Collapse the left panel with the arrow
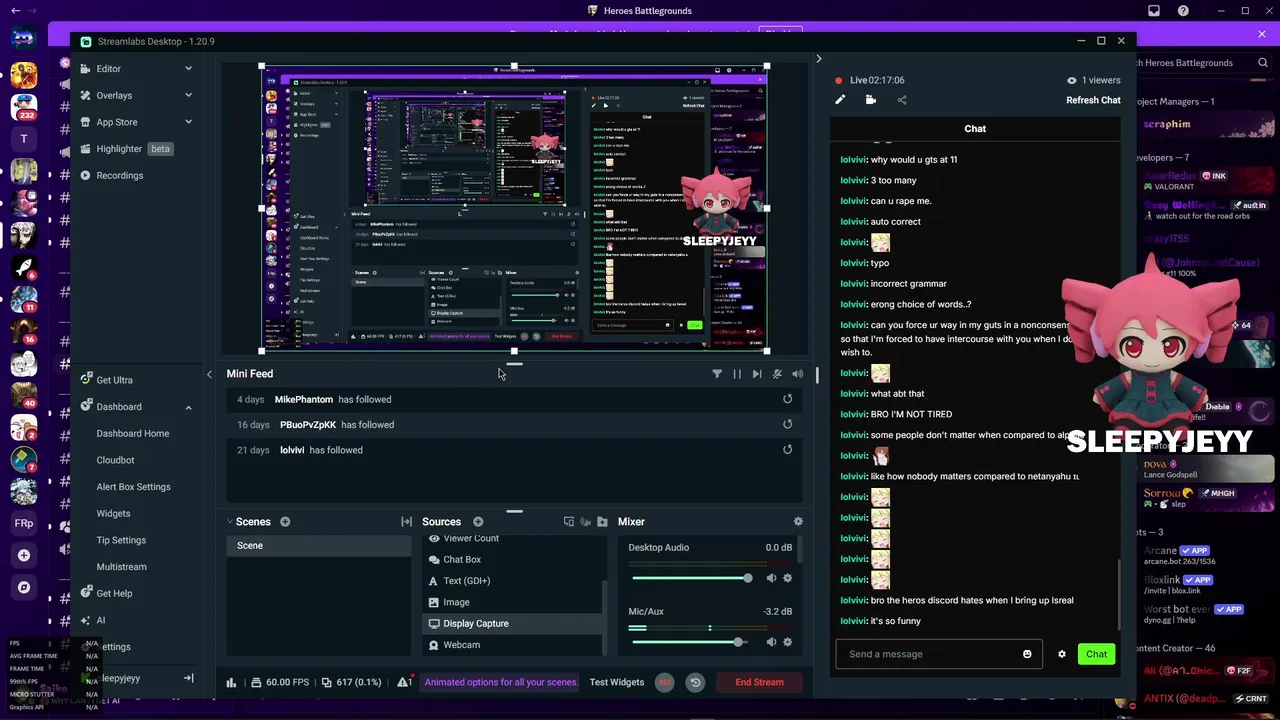The image size is (1280, 720). [x=209, y=374]
